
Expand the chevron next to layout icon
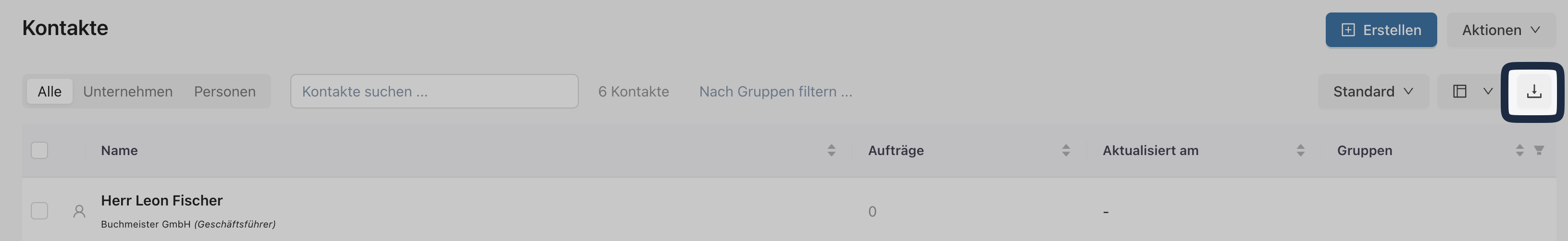point(1488,91)
